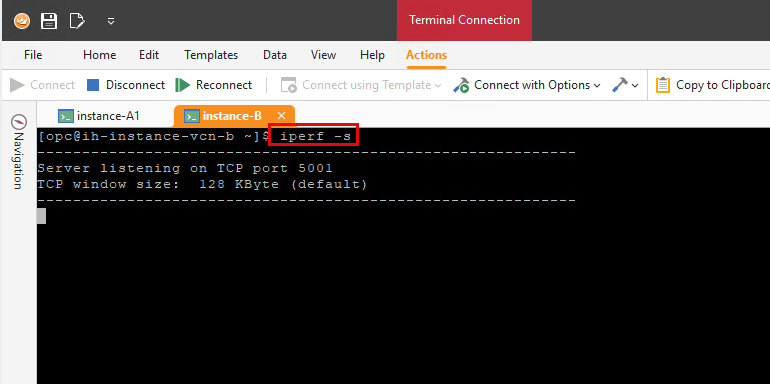Click the Reconnect button

pyautogui.click(x=214, y=85)
